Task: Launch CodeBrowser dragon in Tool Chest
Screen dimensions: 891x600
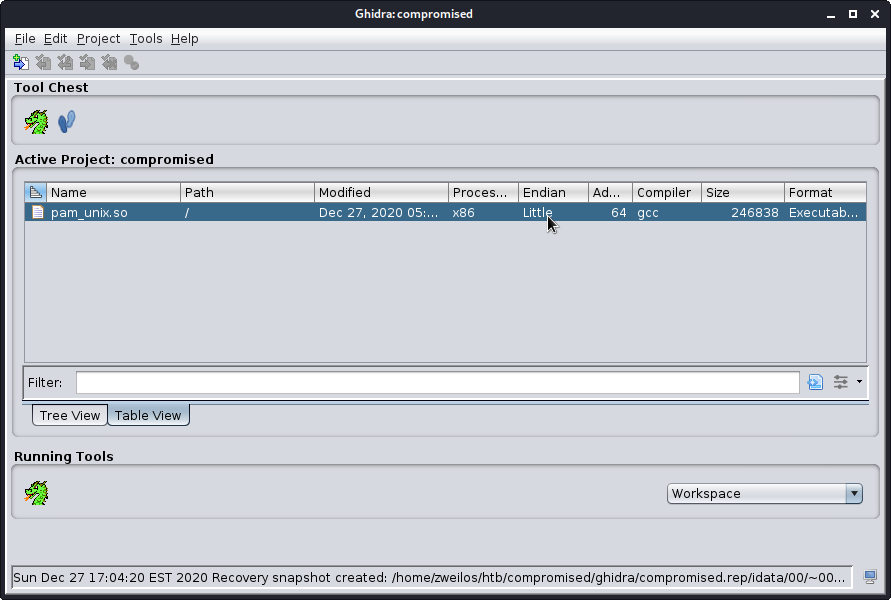Action: point(36,122)
